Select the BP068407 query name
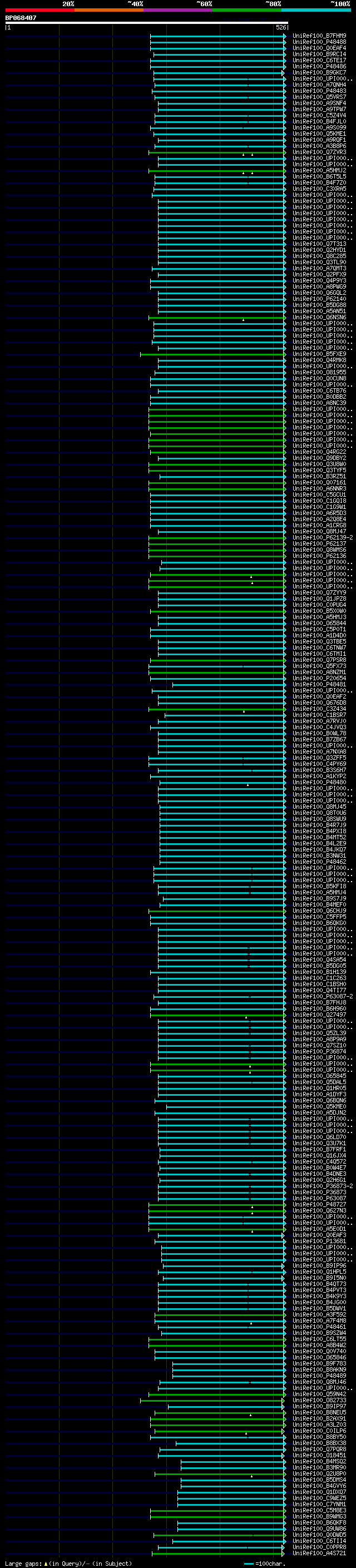Screen dimensions: 356x1568 [21, 18]
